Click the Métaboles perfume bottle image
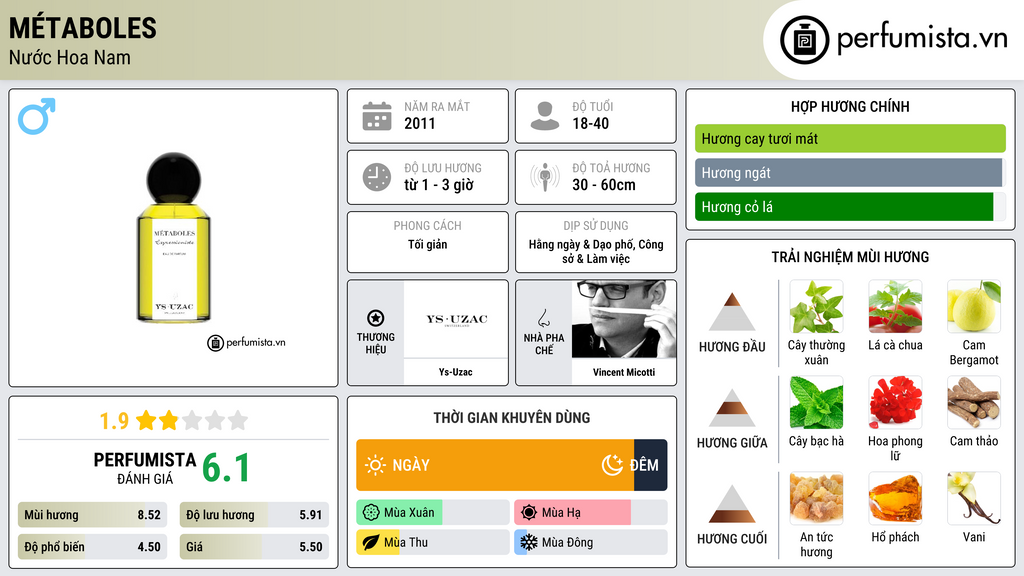 coord(174,238)
